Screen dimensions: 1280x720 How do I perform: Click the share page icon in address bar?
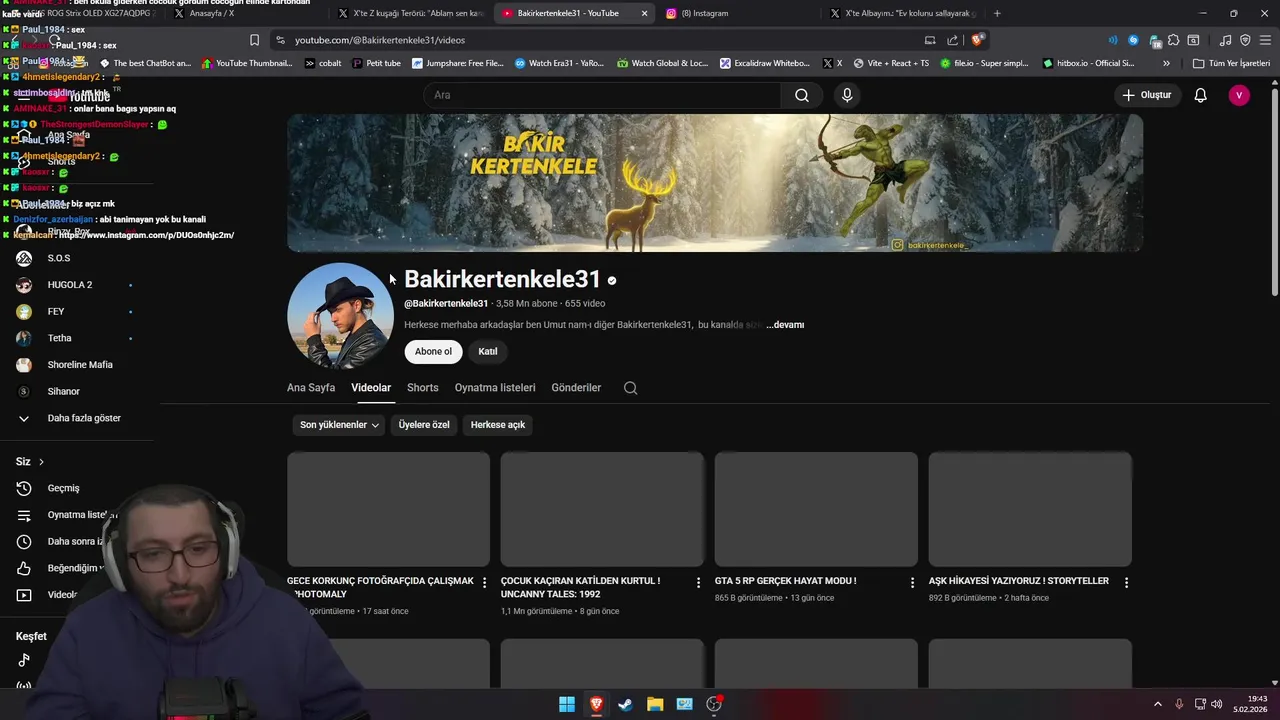pyautogui.click(x=952, y=40)
